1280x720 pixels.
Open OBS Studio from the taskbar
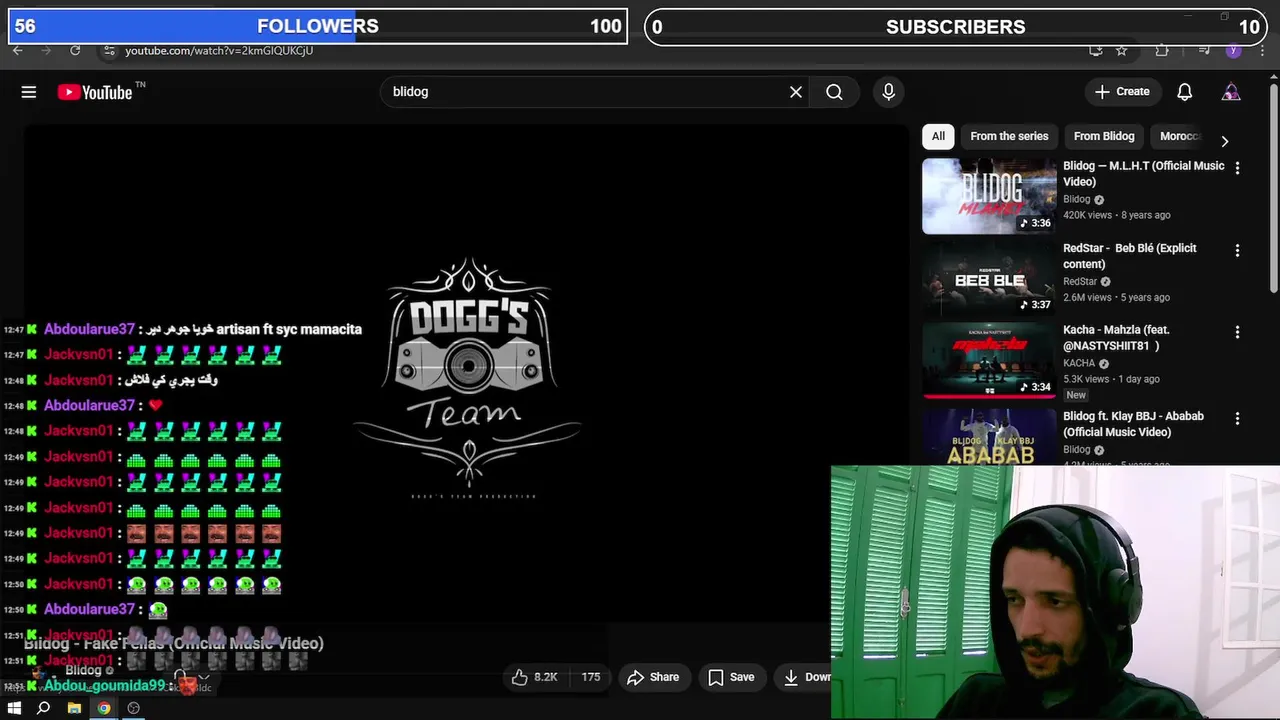coord(134,708)
